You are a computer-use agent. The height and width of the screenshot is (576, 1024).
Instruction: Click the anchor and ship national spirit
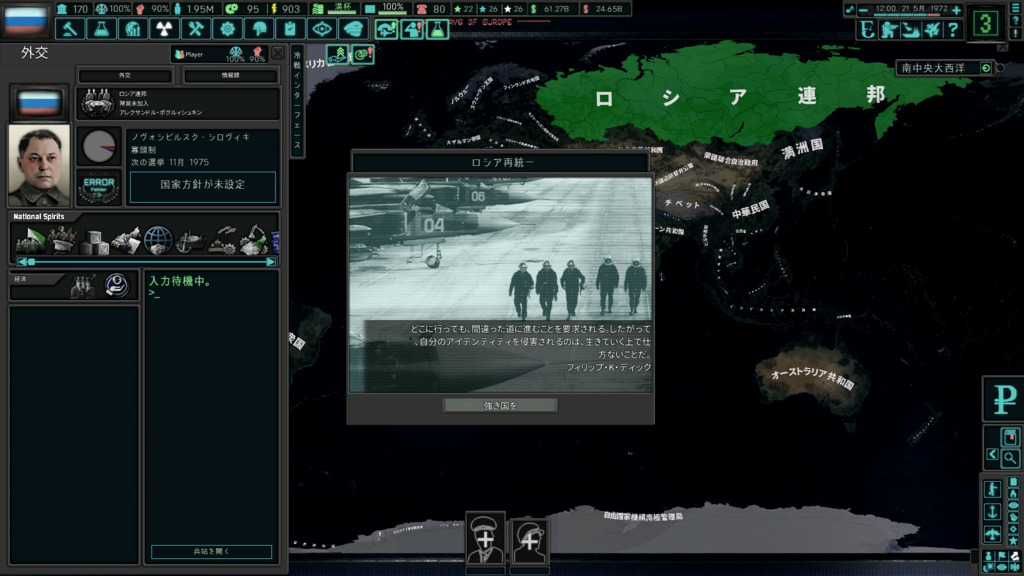190,240
